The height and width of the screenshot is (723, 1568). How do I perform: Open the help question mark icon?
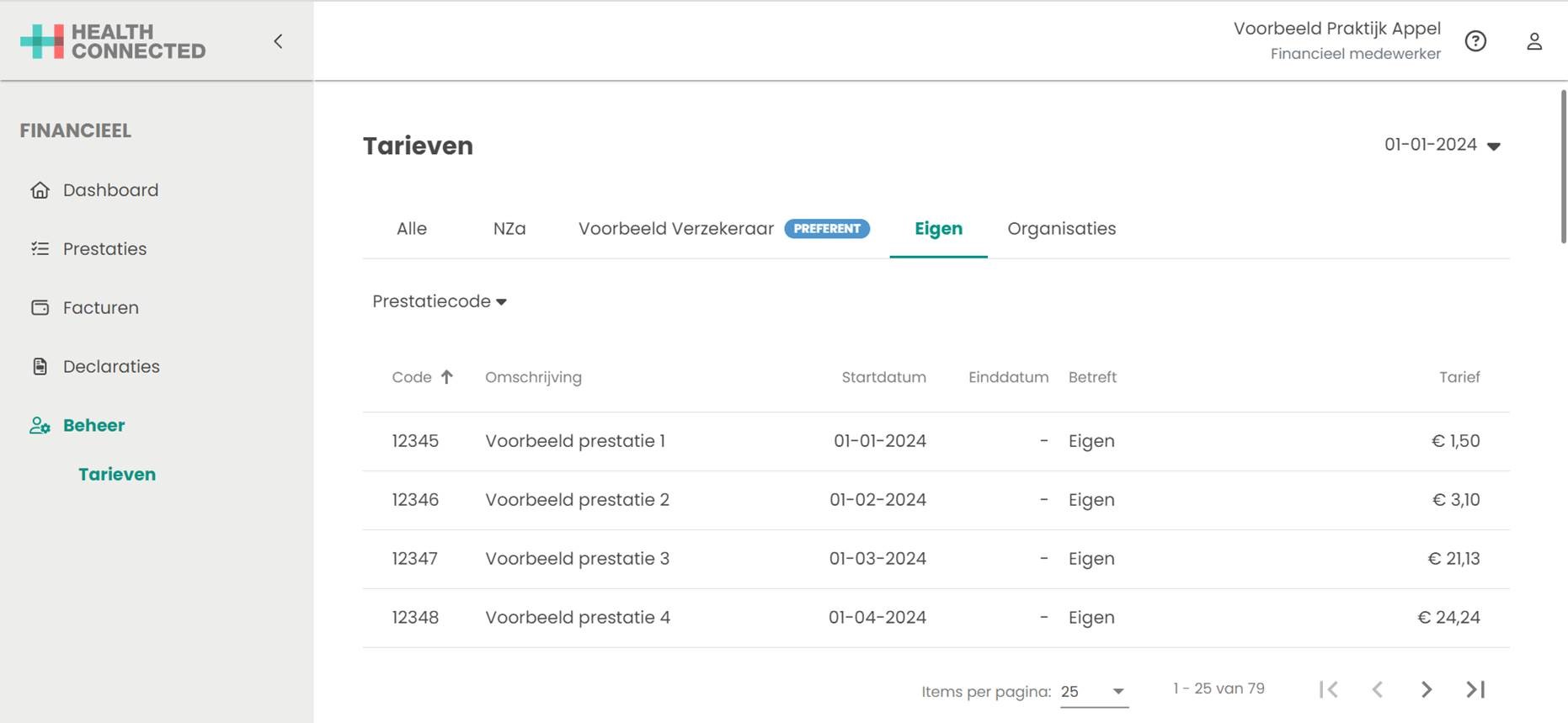point(1475,41)
